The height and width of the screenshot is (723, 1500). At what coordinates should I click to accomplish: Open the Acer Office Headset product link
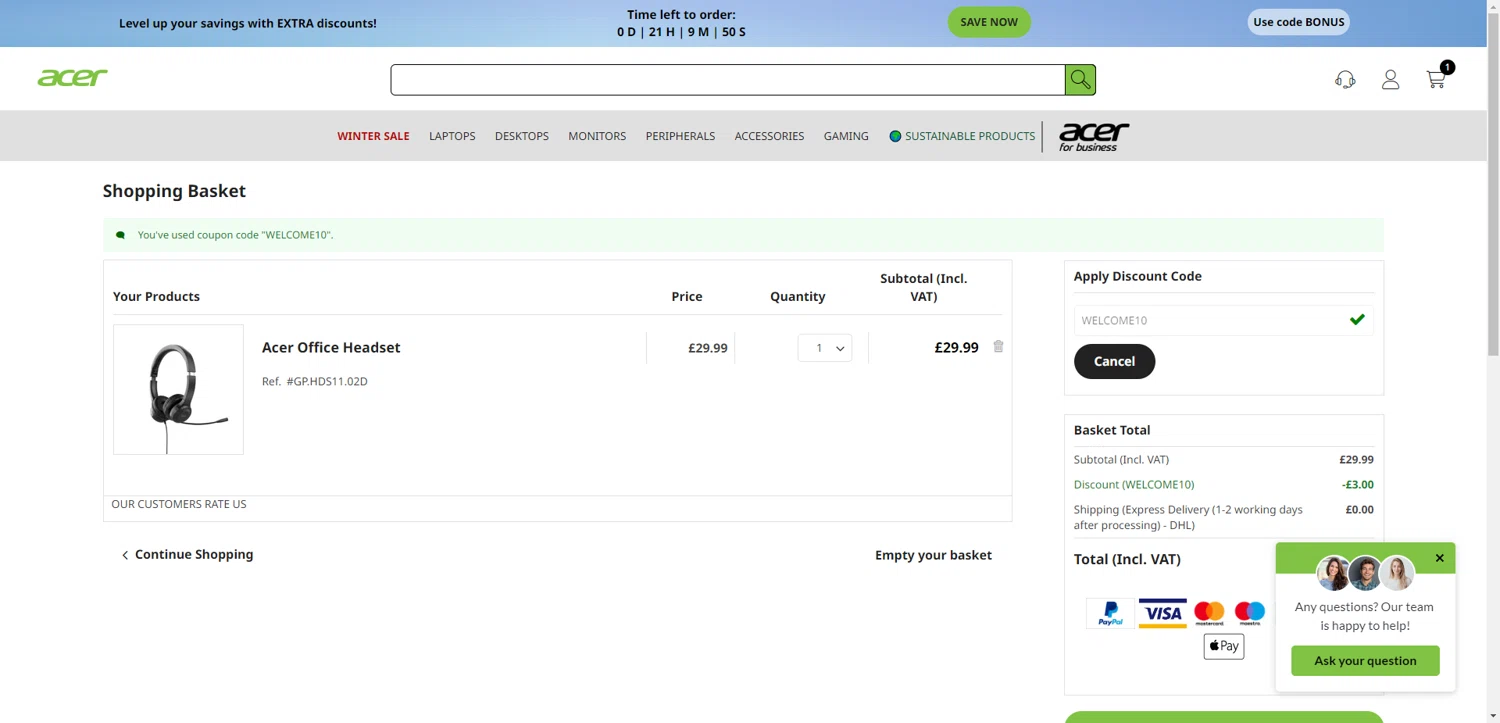pyautogui.click(x=331, y=347)
